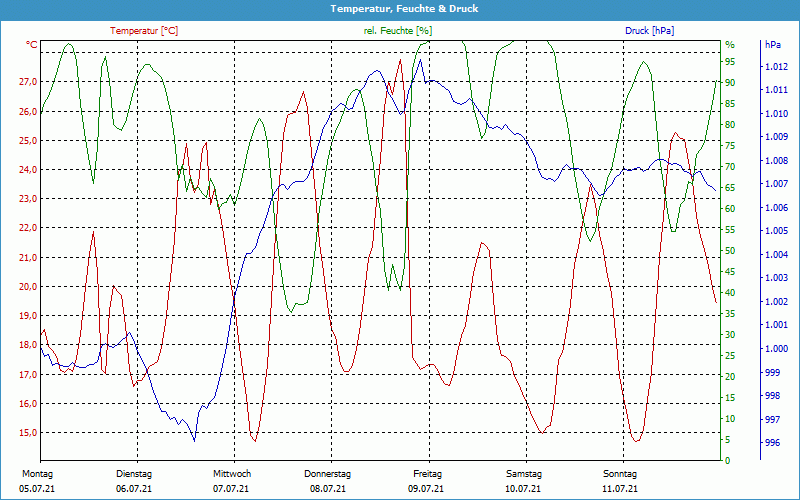This screenshot has height=500, width=800.
Task: Click the 30 humidity axis value
Action: (730, 334)
